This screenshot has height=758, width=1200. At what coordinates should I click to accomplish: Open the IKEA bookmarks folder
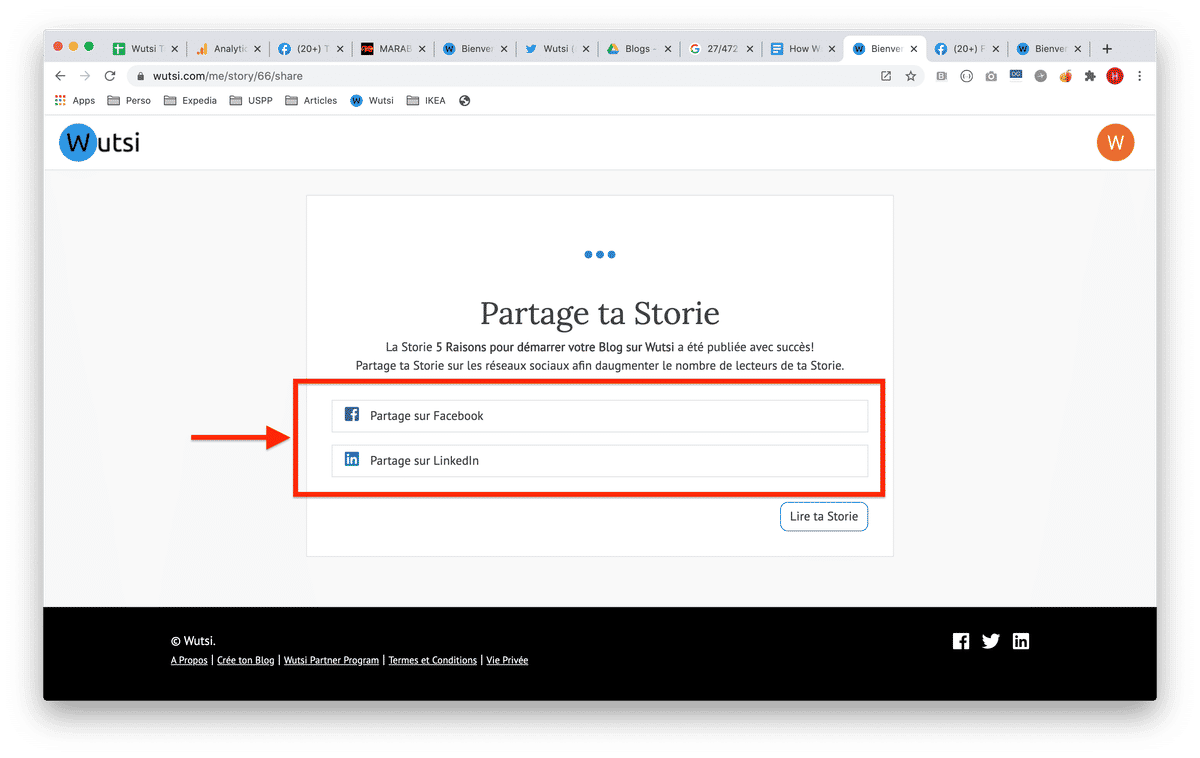point(426,100)
